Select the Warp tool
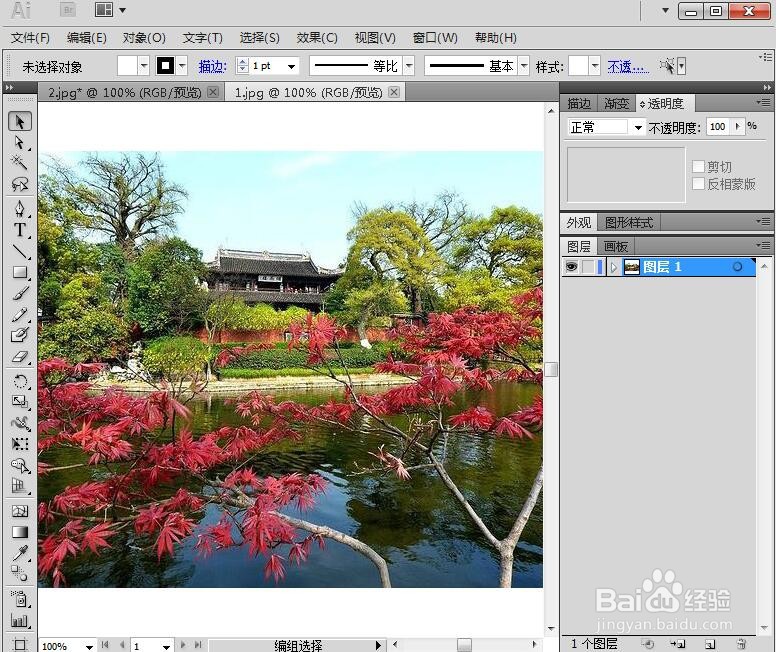776x652 pixels. click(20, 423)
